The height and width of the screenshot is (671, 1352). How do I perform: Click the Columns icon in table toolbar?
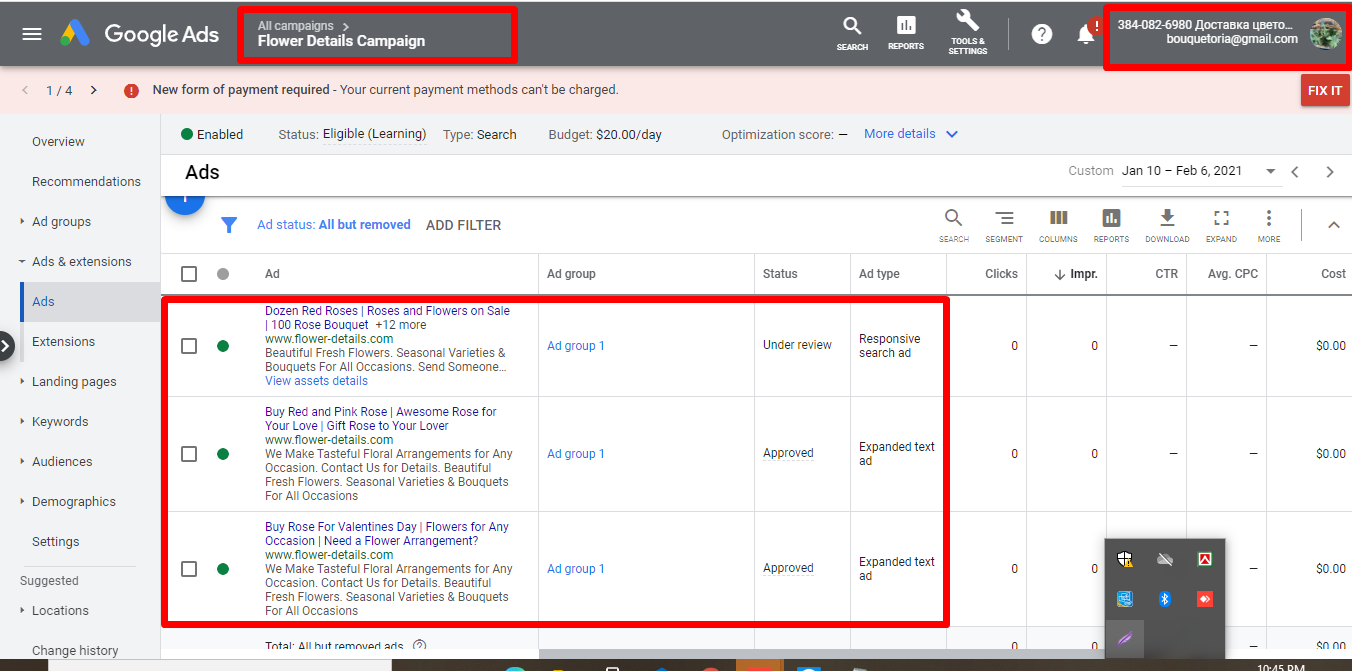[1058, 219]
